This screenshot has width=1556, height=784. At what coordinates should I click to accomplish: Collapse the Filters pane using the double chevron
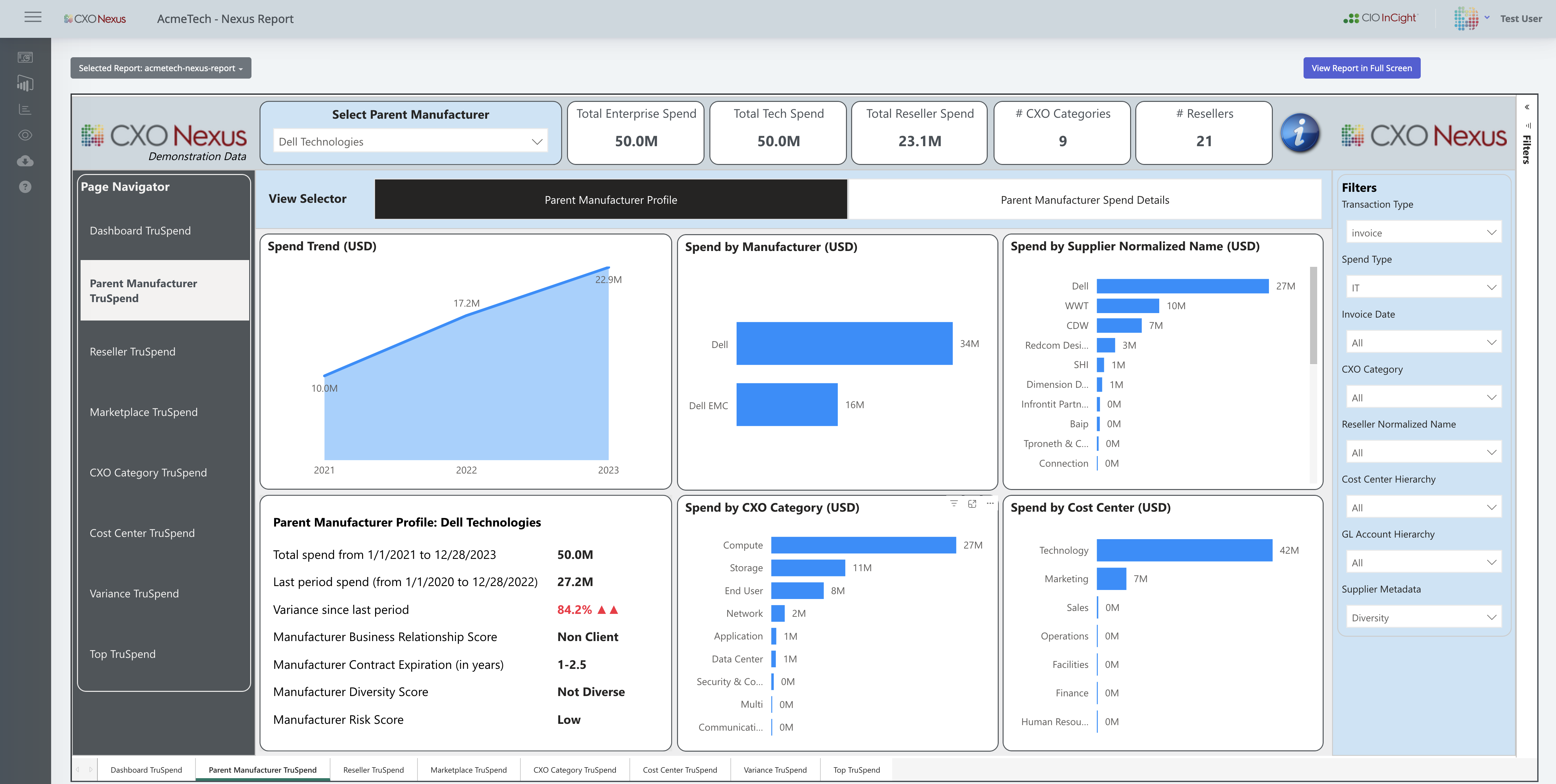click(1527, 107)
